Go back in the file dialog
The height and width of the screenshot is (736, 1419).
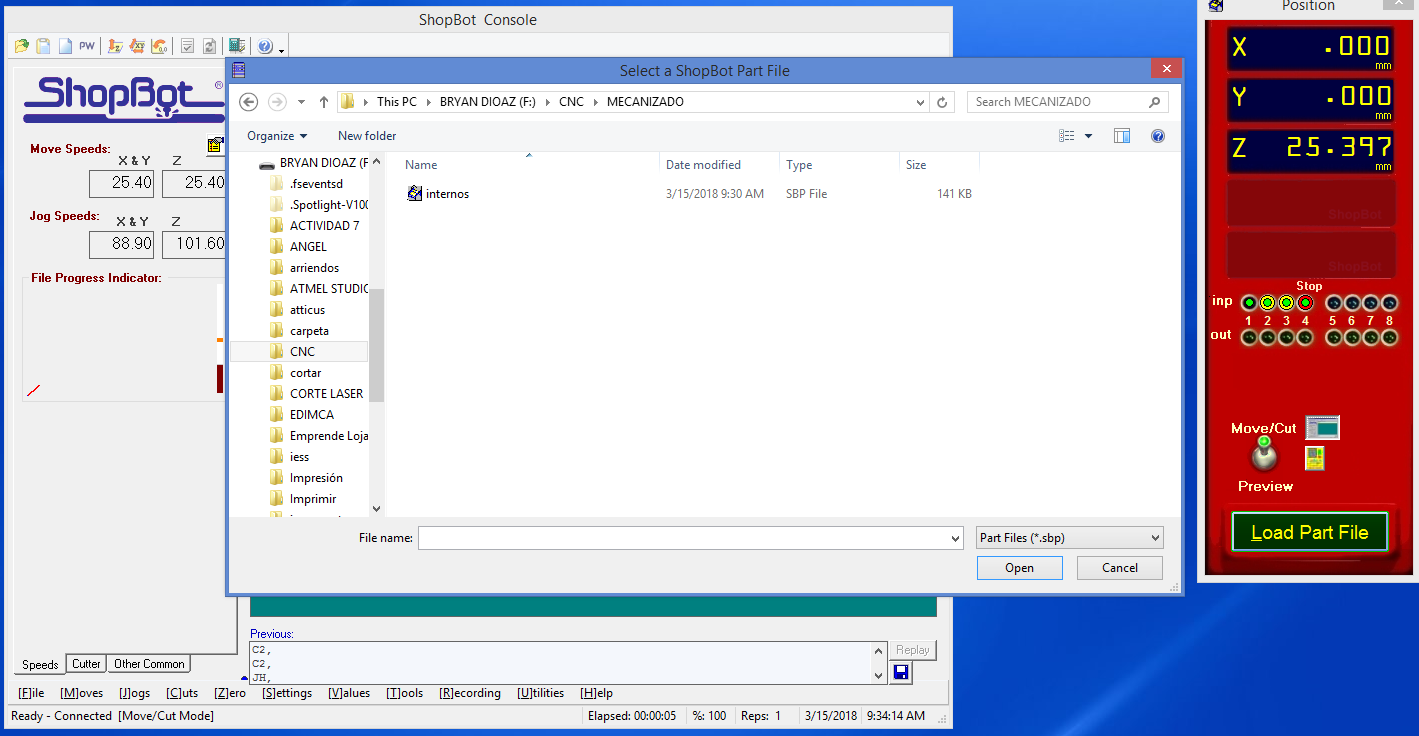[x=249, y=102]
